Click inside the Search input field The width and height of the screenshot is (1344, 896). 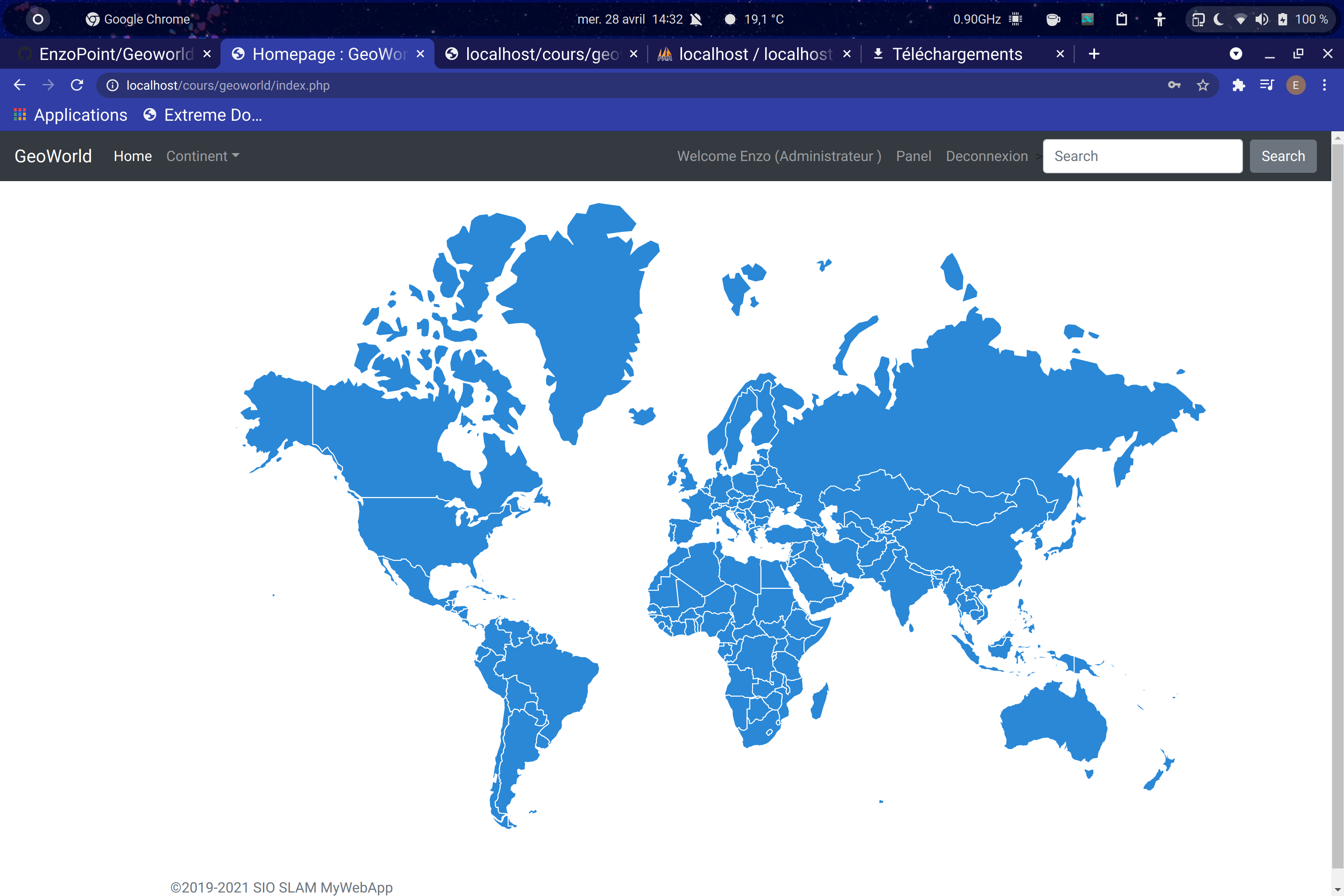pyautogui.click(x=1142, y=156)
